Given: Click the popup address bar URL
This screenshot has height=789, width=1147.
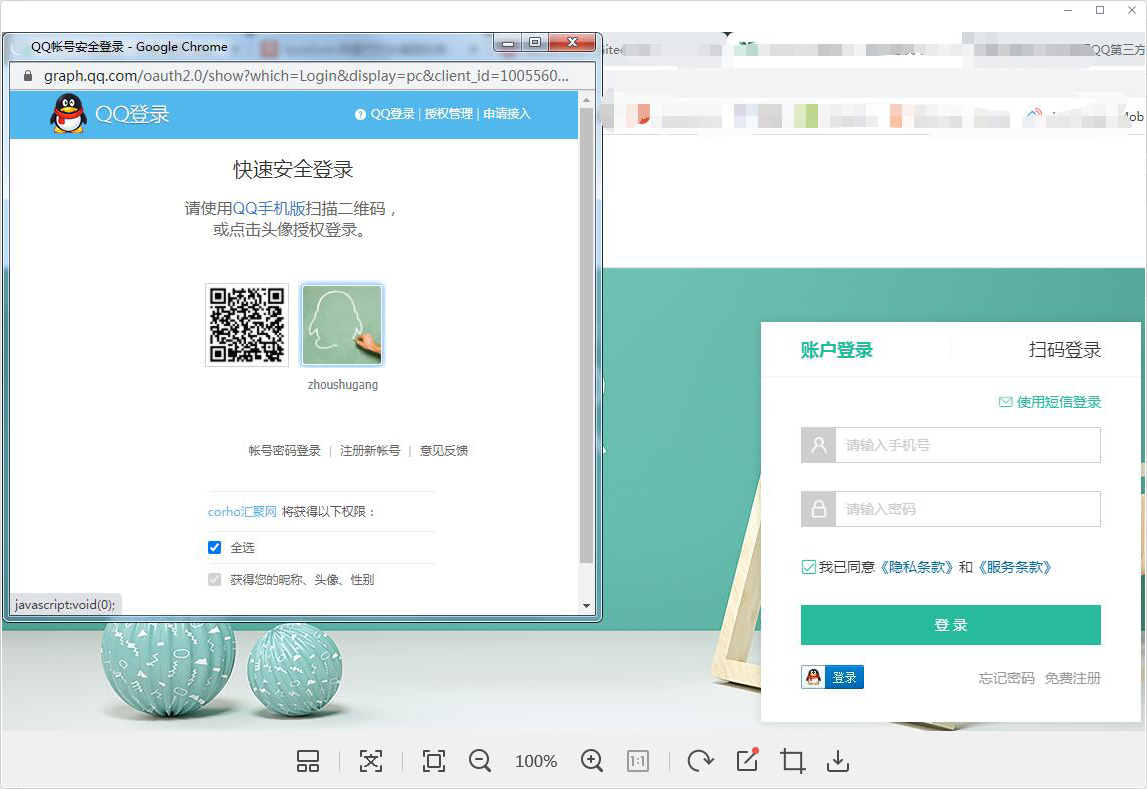Looking at the screenshot, I should click(306, 76).
